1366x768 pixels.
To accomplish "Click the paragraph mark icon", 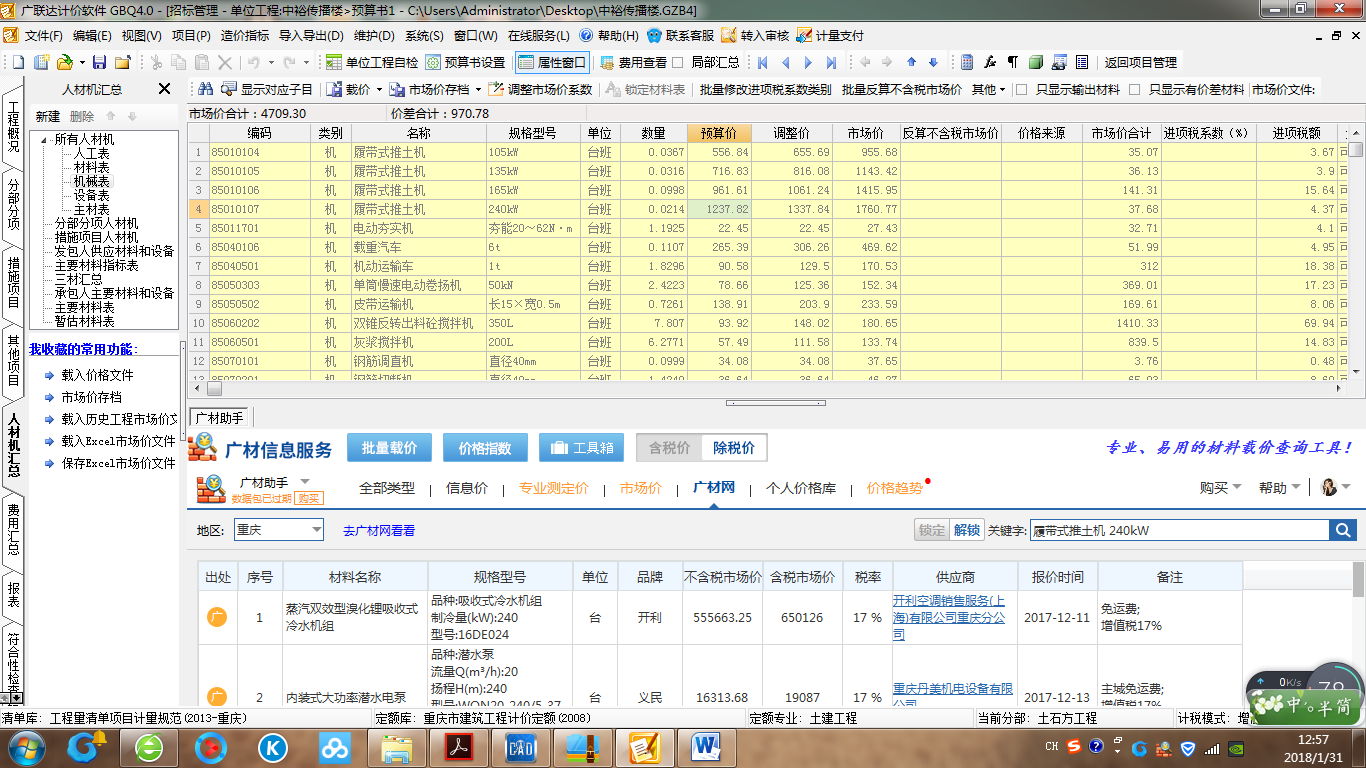I will (x=1012, y=62).
